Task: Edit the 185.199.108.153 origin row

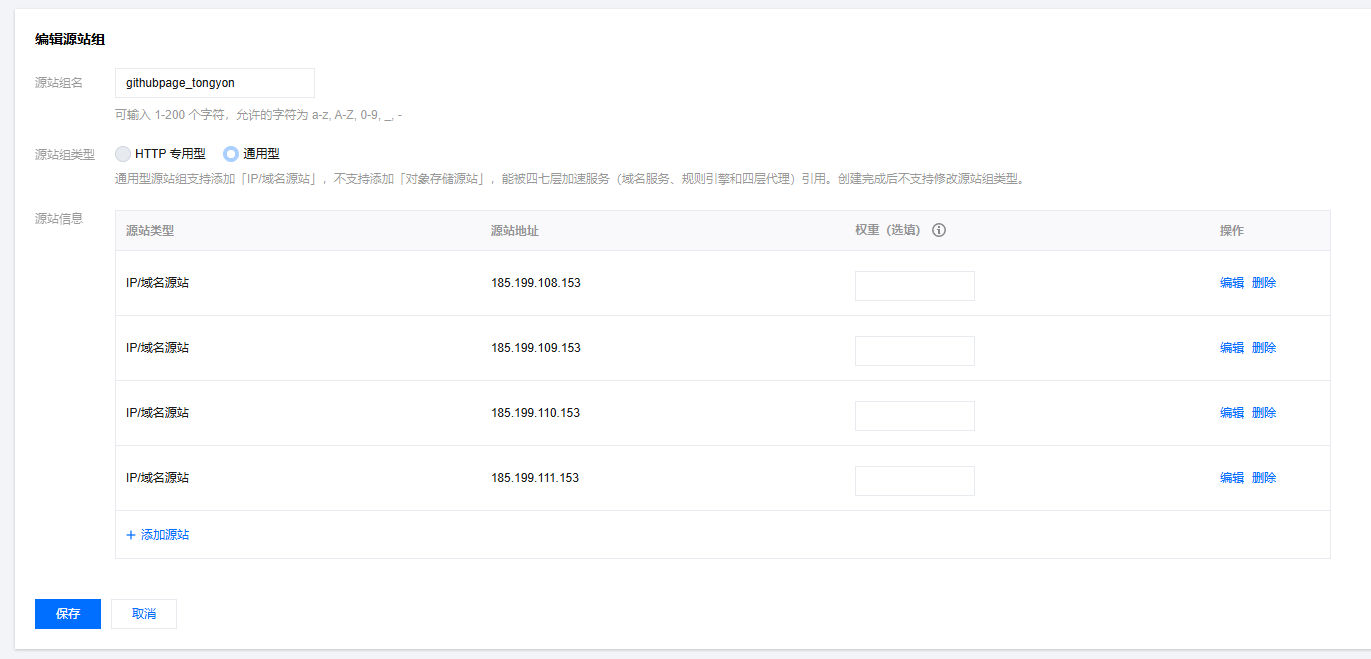Action: [1232, 283]
